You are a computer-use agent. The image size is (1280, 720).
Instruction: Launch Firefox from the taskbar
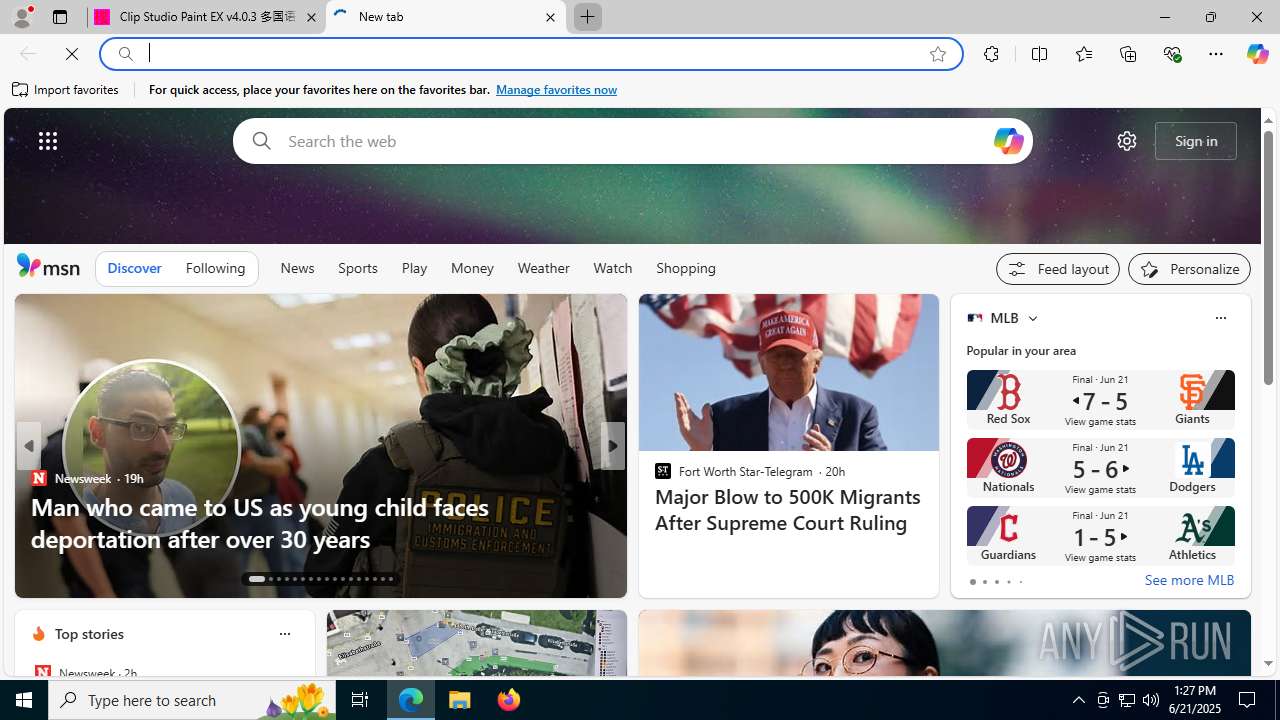tap(508, 700)
